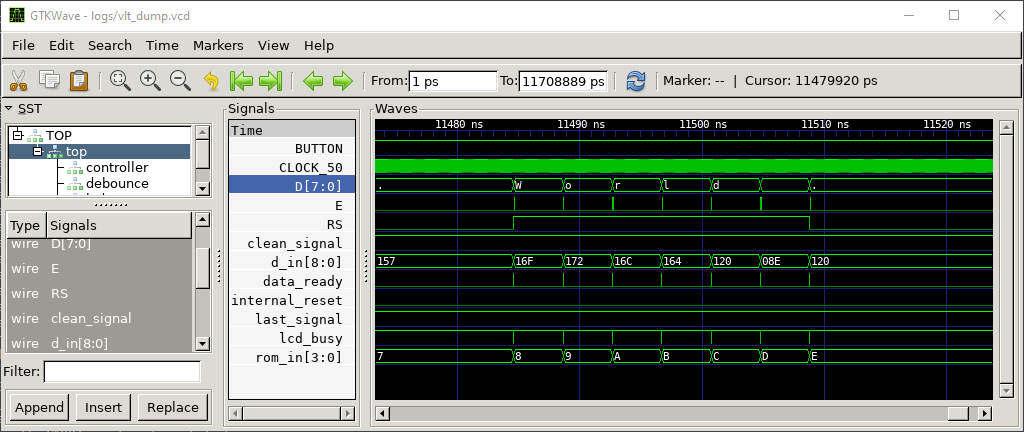Reload the waveform file
Viewport: 1024px width, 432px height.
[636, 81]
